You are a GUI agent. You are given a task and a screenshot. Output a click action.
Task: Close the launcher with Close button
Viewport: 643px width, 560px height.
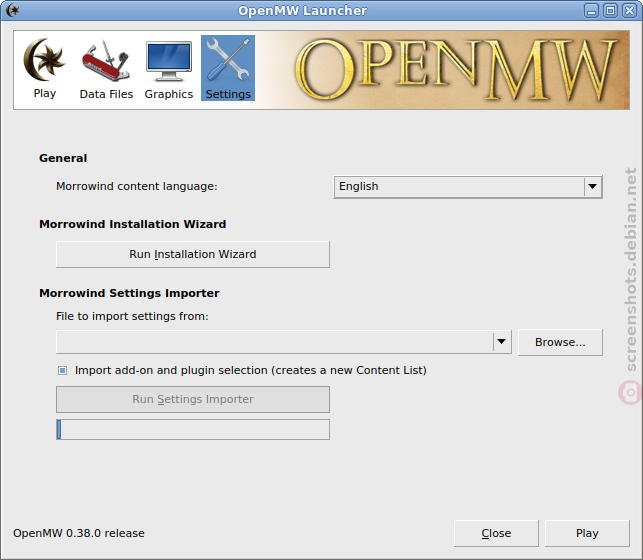(x=496, y=533)
